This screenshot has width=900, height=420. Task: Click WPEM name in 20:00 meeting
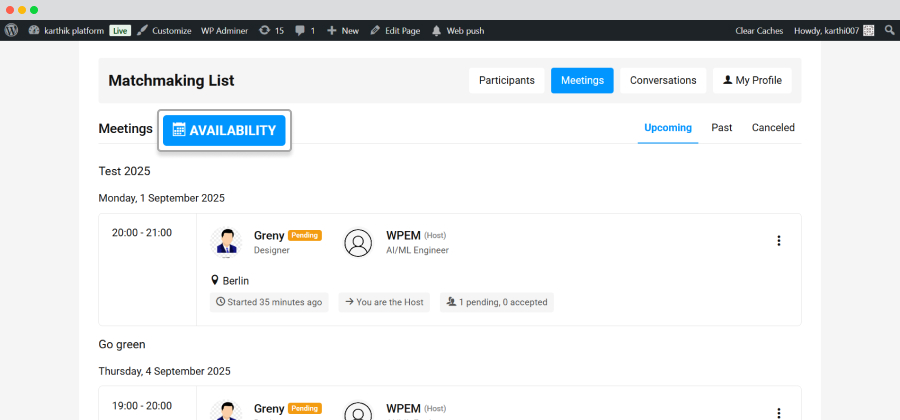pyautogui.click(x=404, y=235)
